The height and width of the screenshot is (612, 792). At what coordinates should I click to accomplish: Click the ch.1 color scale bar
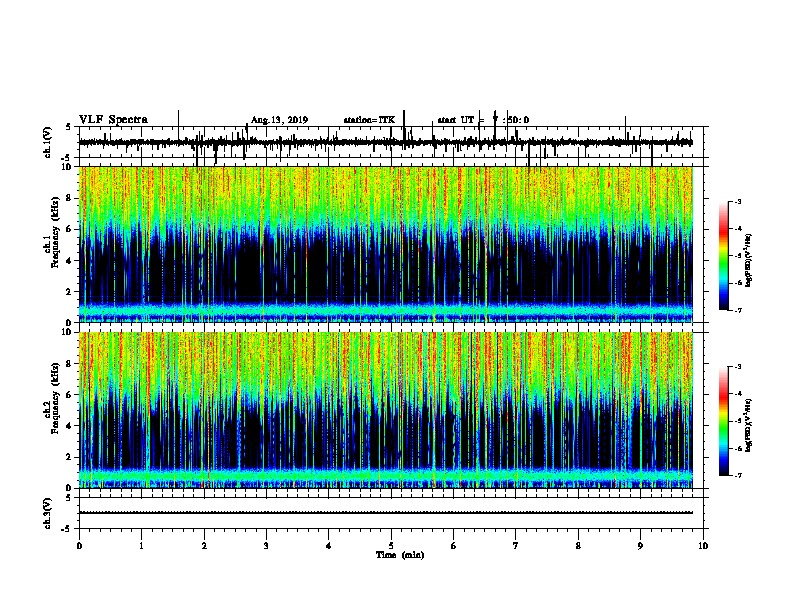(x=724, y=256)
